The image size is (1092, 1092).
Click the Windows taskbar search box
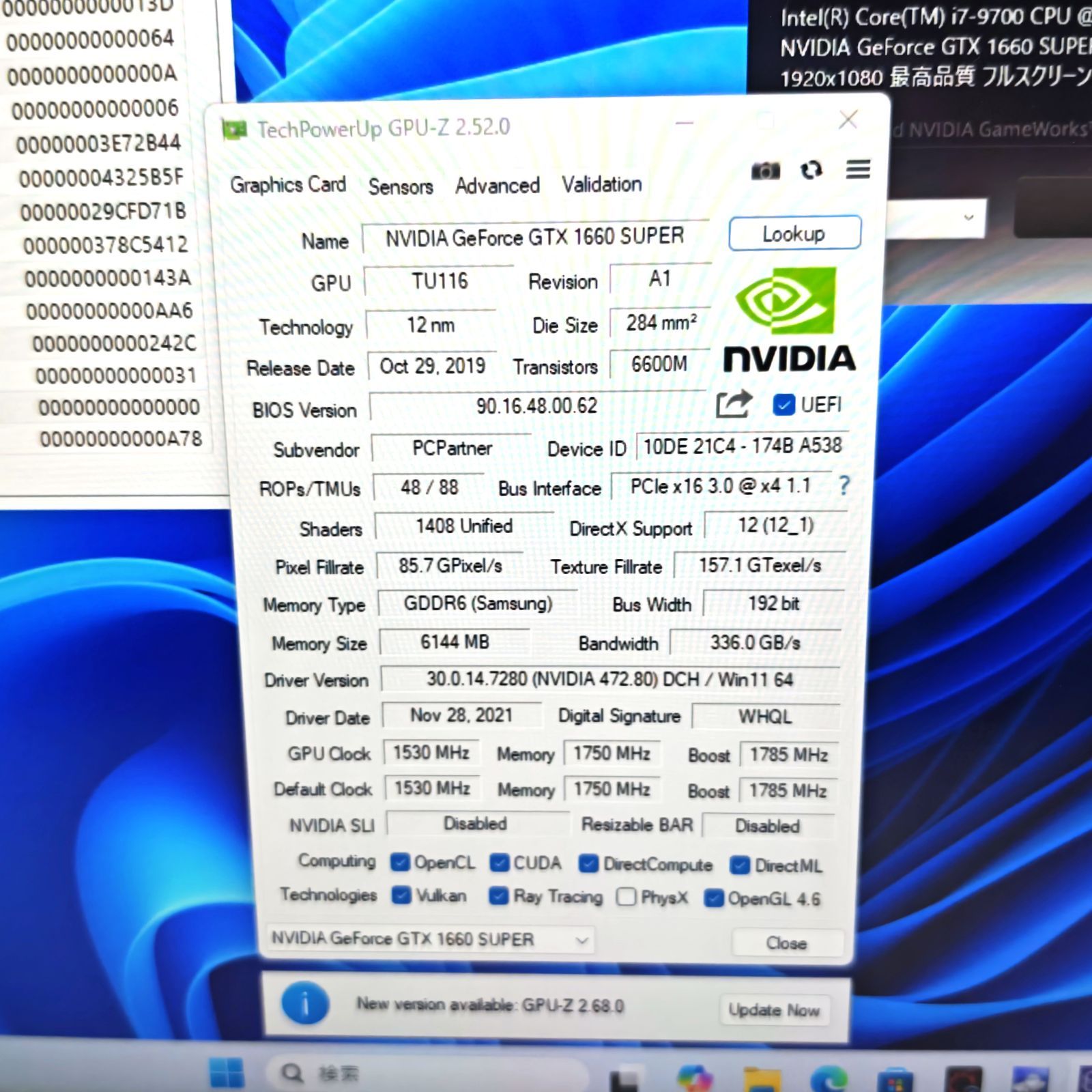427,1074
